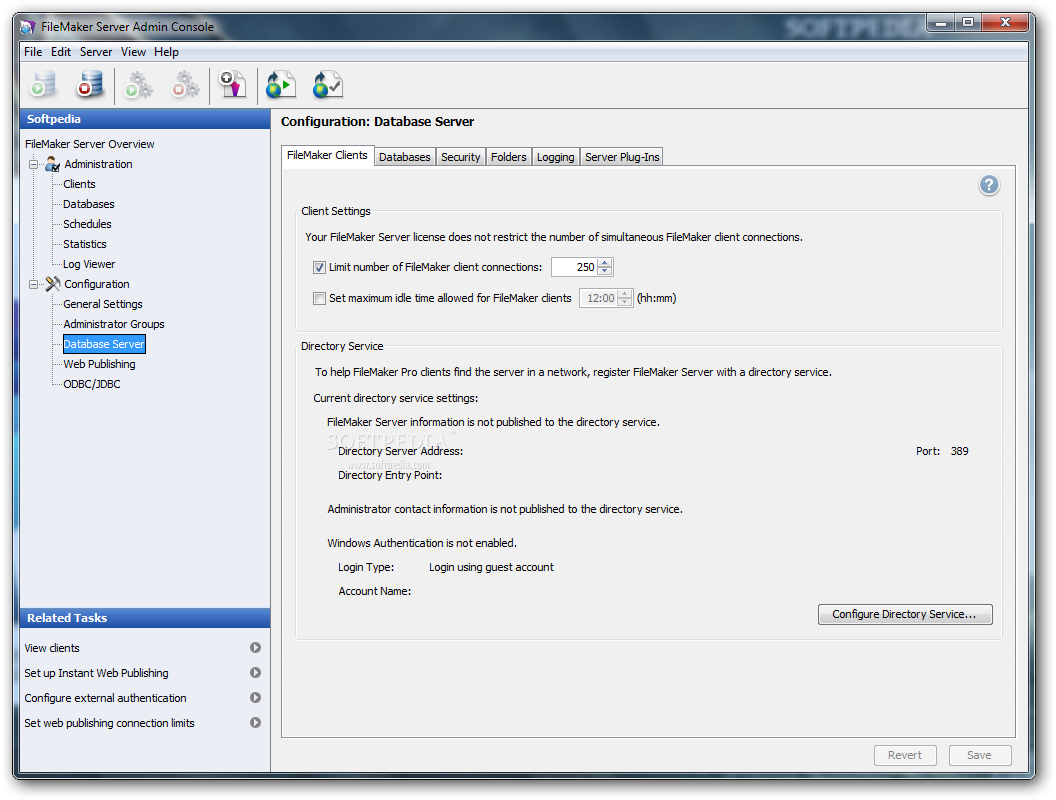Click the Stop Web Publishing Engine gears icon
1056x800 pixels.
pos(185,86)
